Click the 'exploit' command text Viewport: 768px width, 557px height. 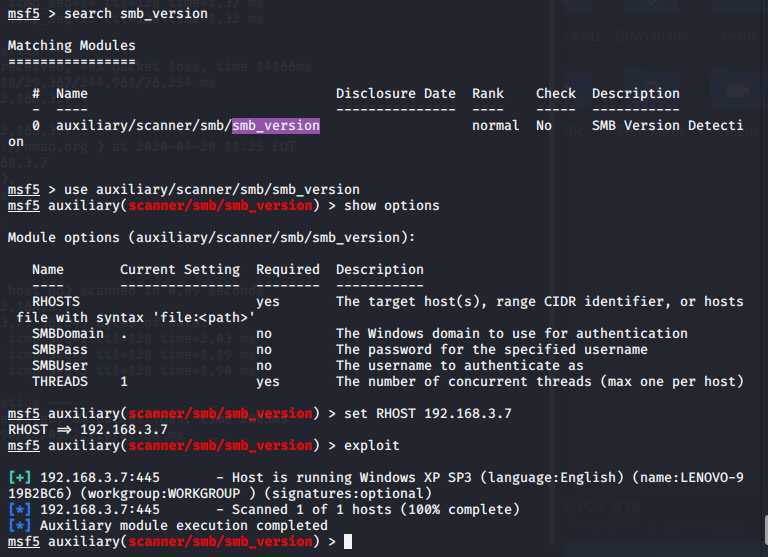coord(372,446)
